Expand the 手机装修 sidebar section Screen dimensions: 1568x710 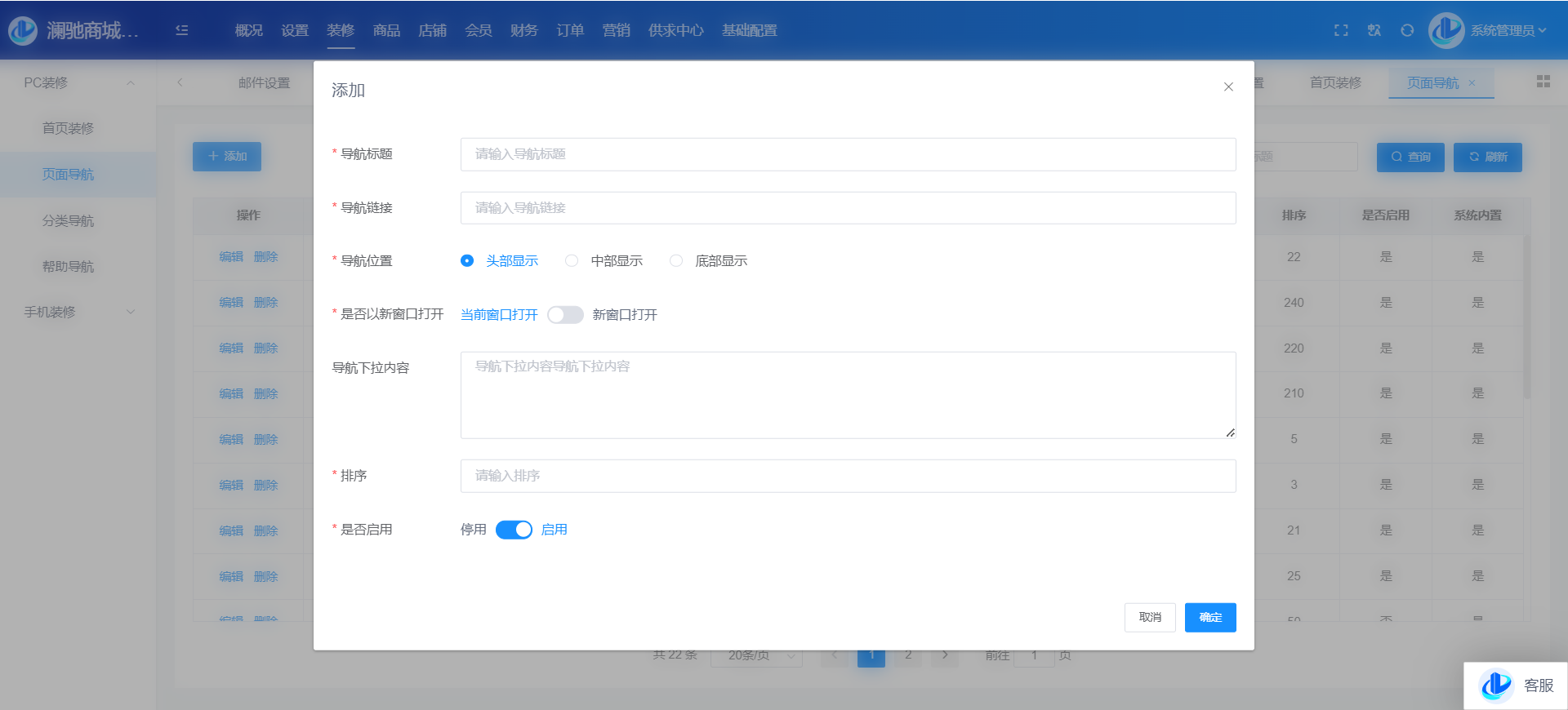point(131,312)
